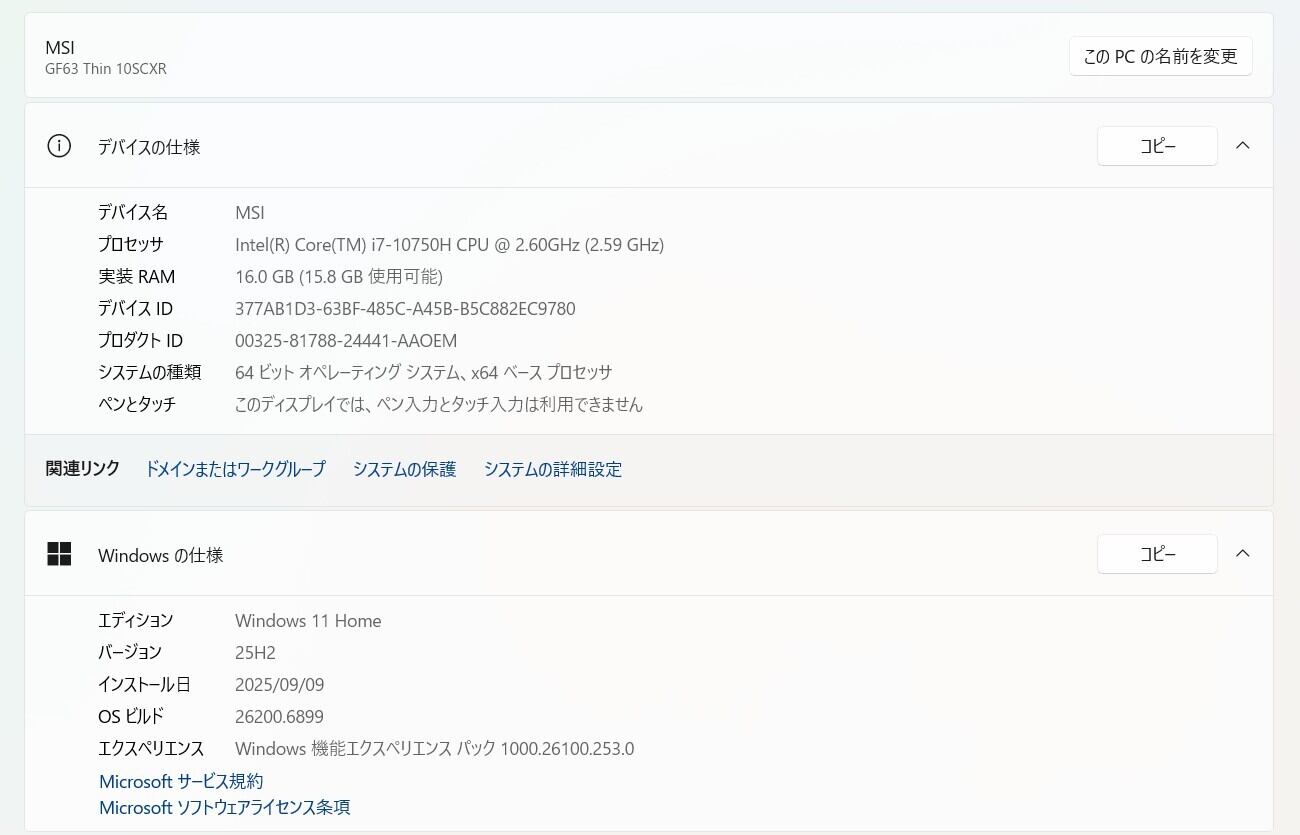Select the install date 2025/09/09
1300x835 pixels.
279,684
